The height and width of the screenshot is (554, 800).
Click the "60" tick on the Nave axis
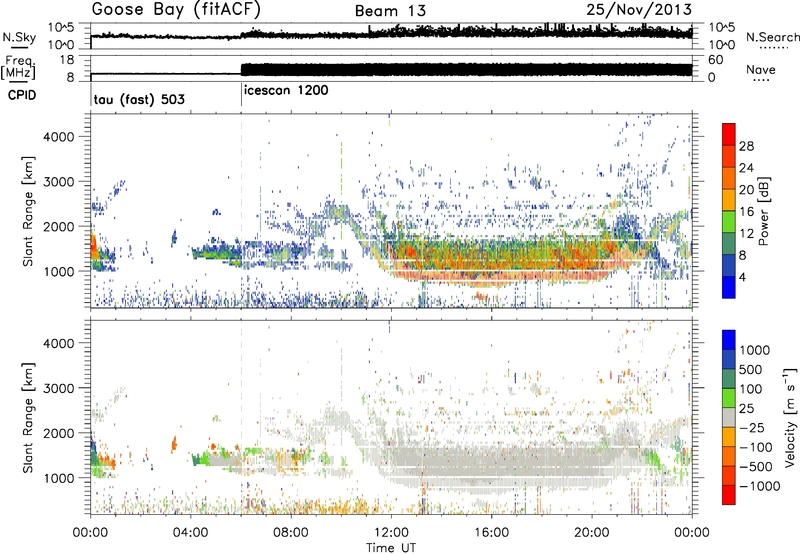coord(716,60)
